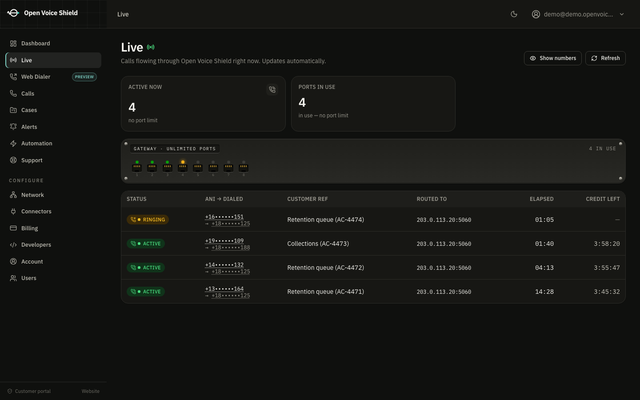Toggle Show numbers visibility

pyautogui.click(x=553, y=58)
